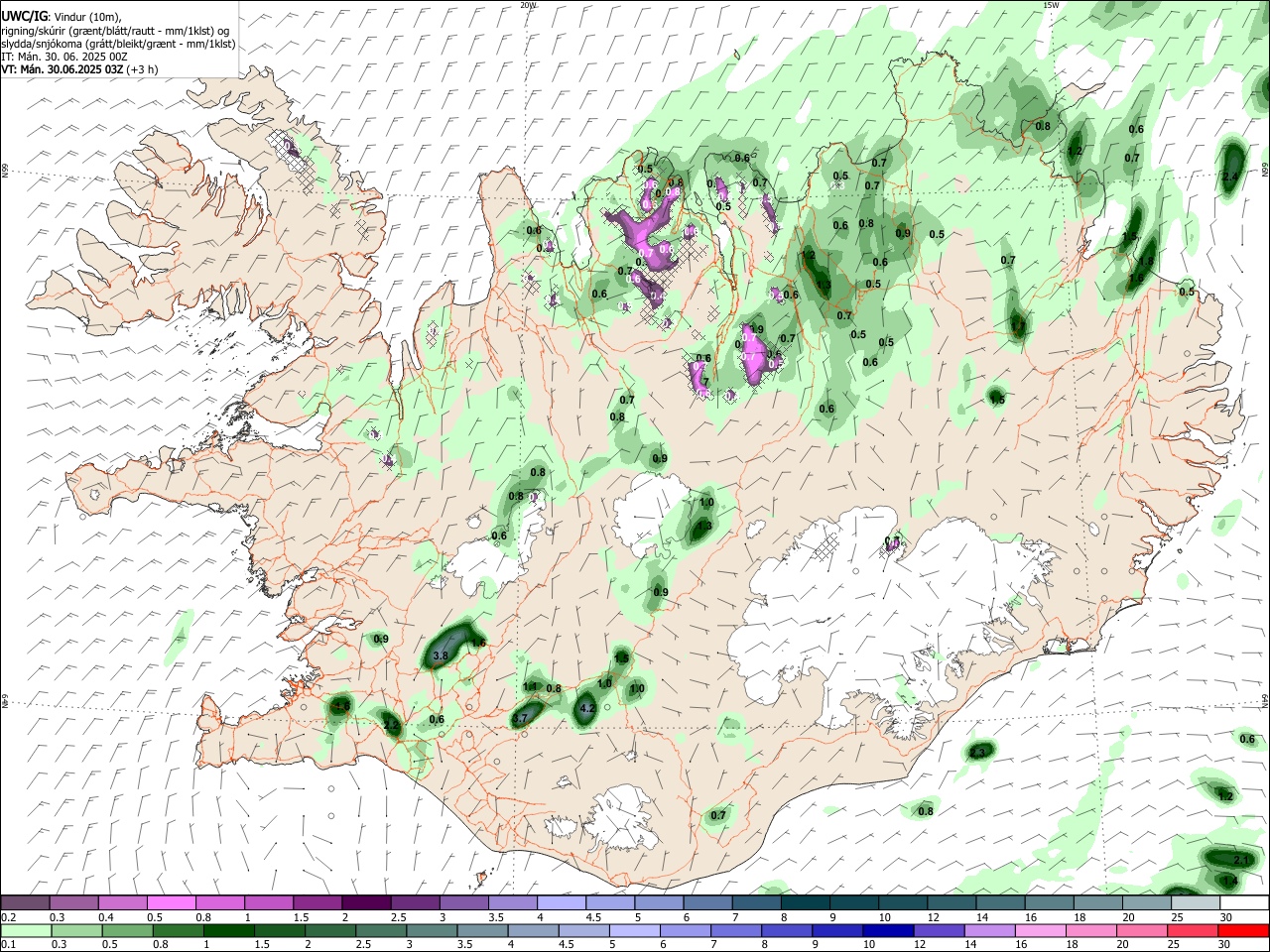
Task: Pick the darkest purple 2 mm snow scale swatch
Action: pos(366,903)
